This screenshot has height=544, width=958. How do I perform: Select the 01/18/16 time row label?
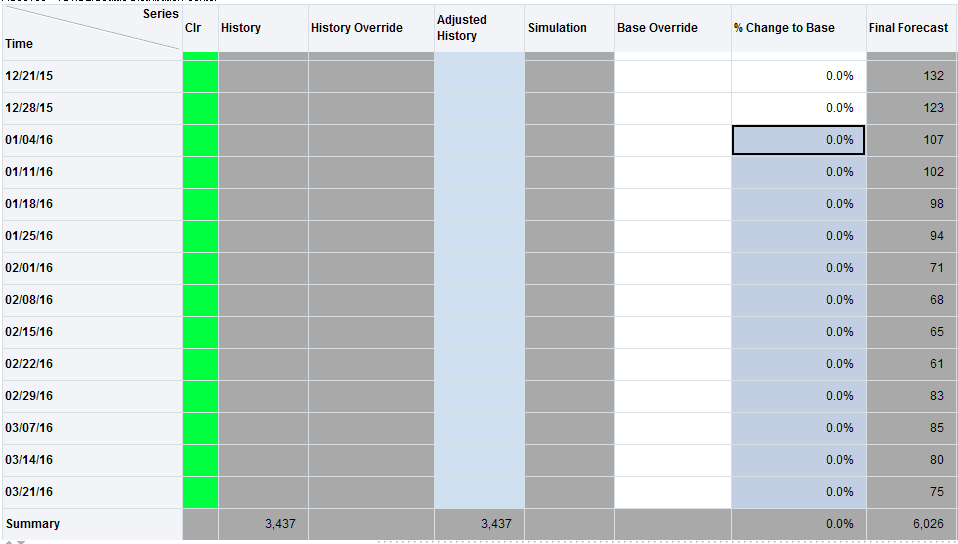[x=92, y=204]
